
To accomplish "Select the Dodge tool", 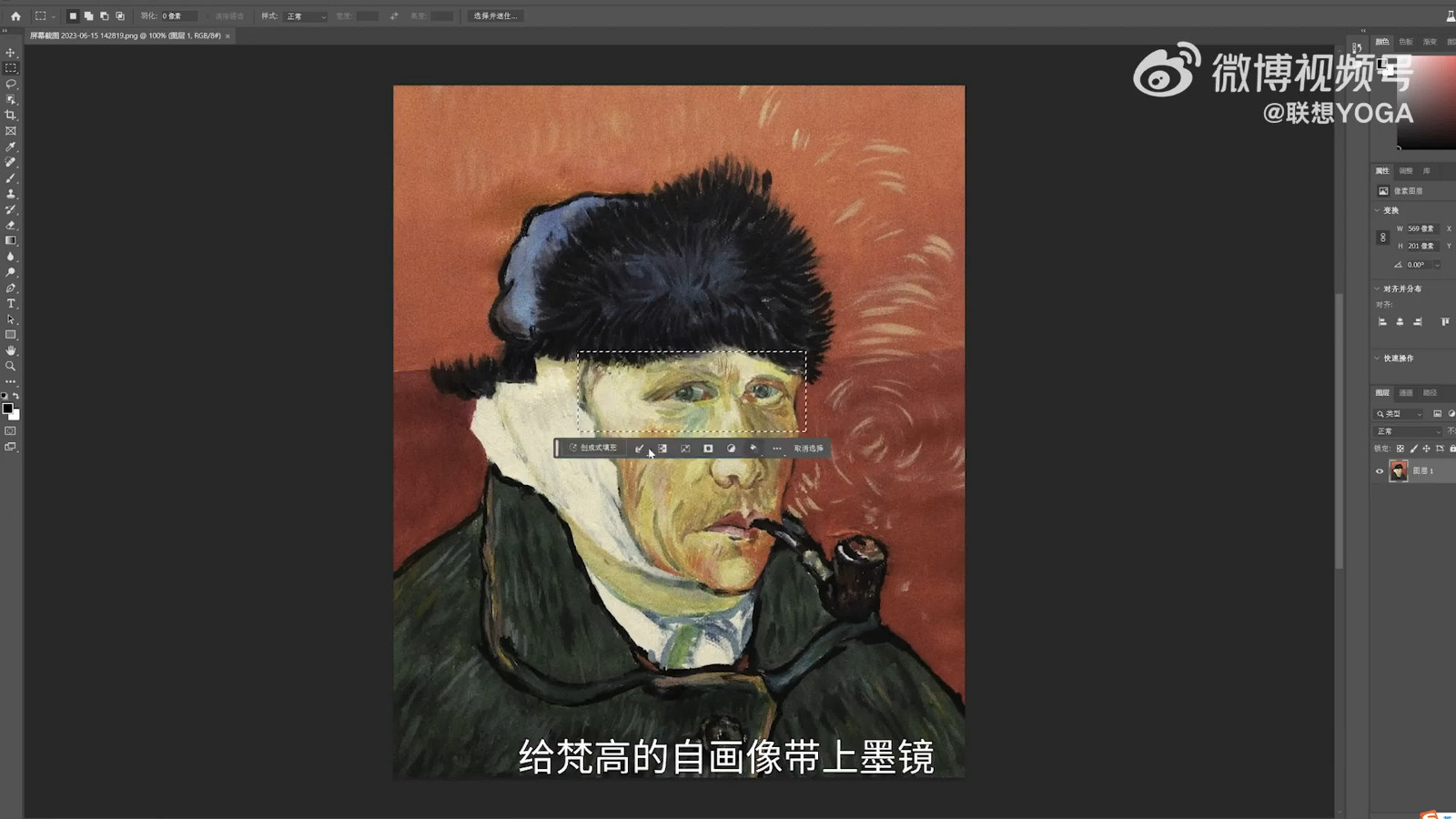I will coord(11,272).
